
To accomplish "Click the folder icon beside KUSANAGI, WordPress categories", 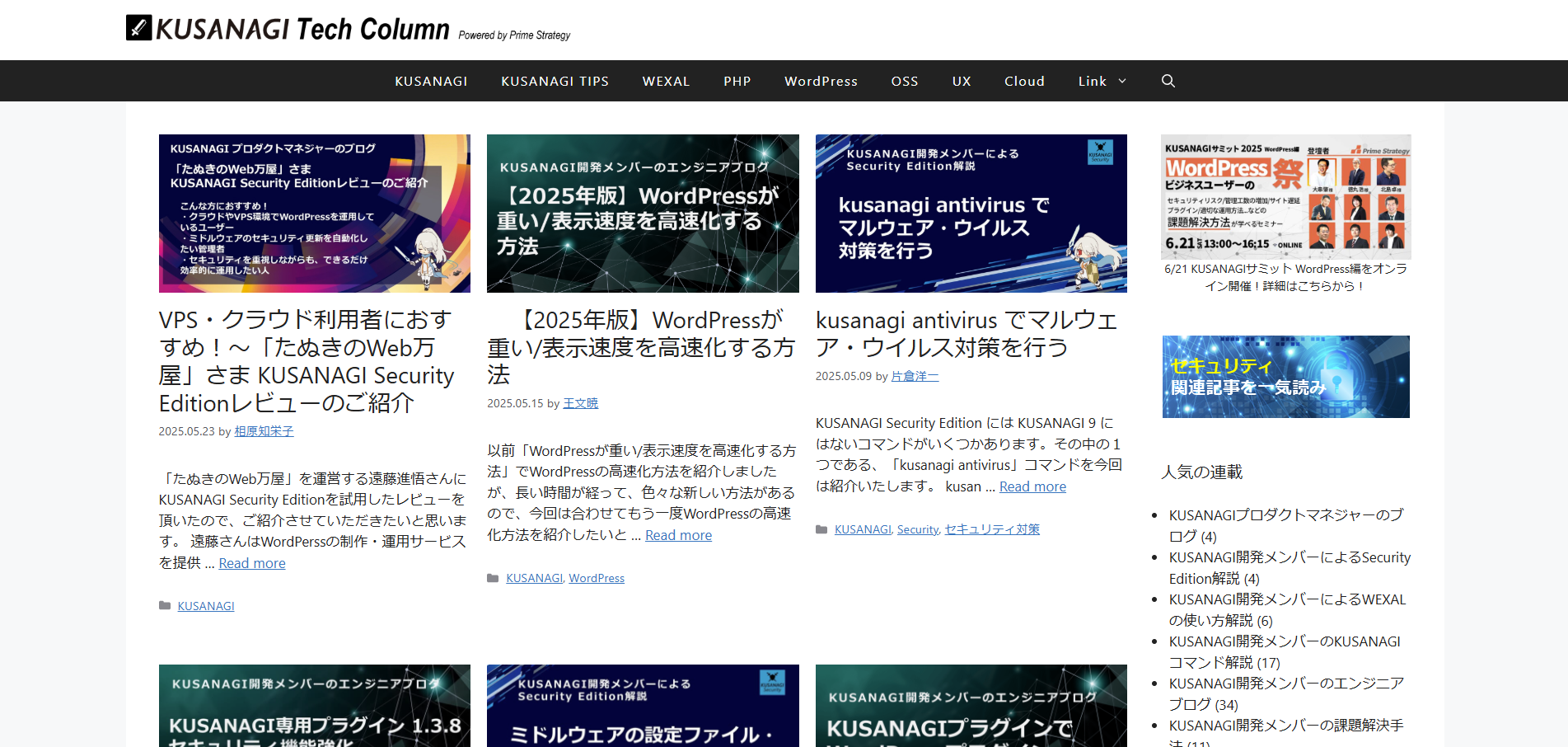I will click(x=493, y=578).
